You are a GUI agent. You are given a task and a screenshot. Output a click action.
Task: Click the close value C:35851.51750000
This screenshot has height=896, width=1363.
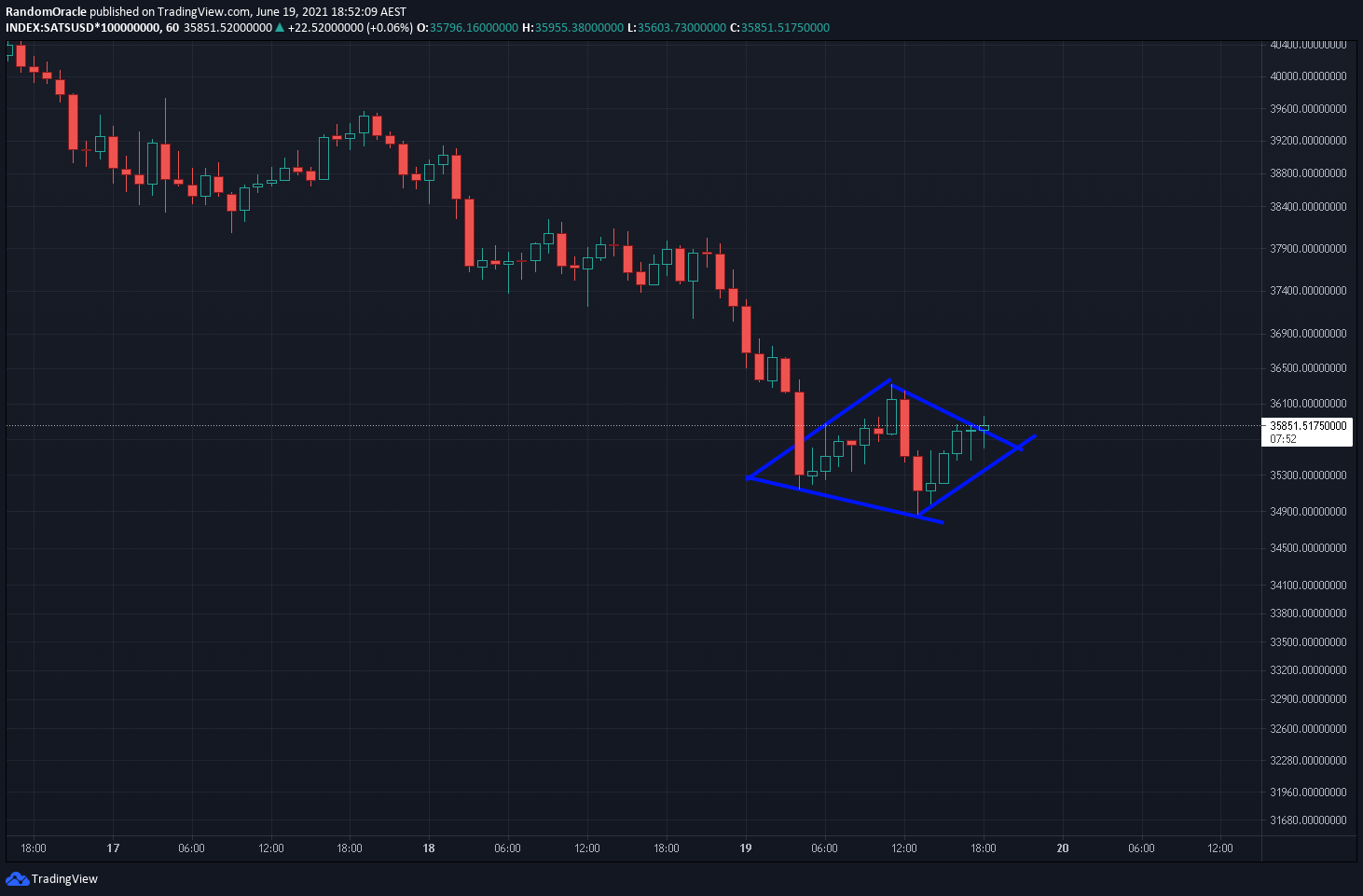click(779, 27)
